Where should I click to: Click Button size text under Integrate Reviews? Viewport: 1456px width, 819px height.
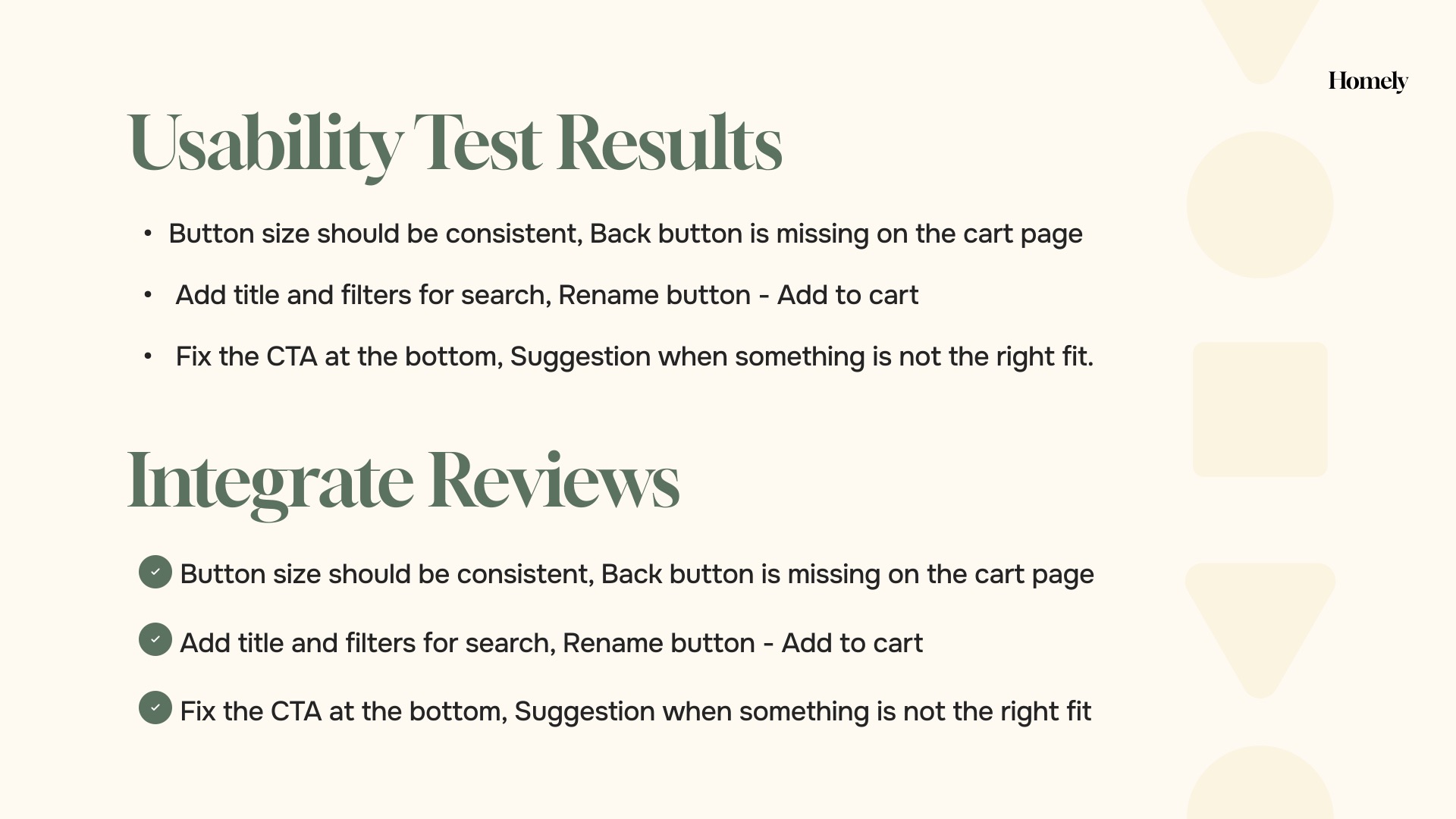coord(636,574)
